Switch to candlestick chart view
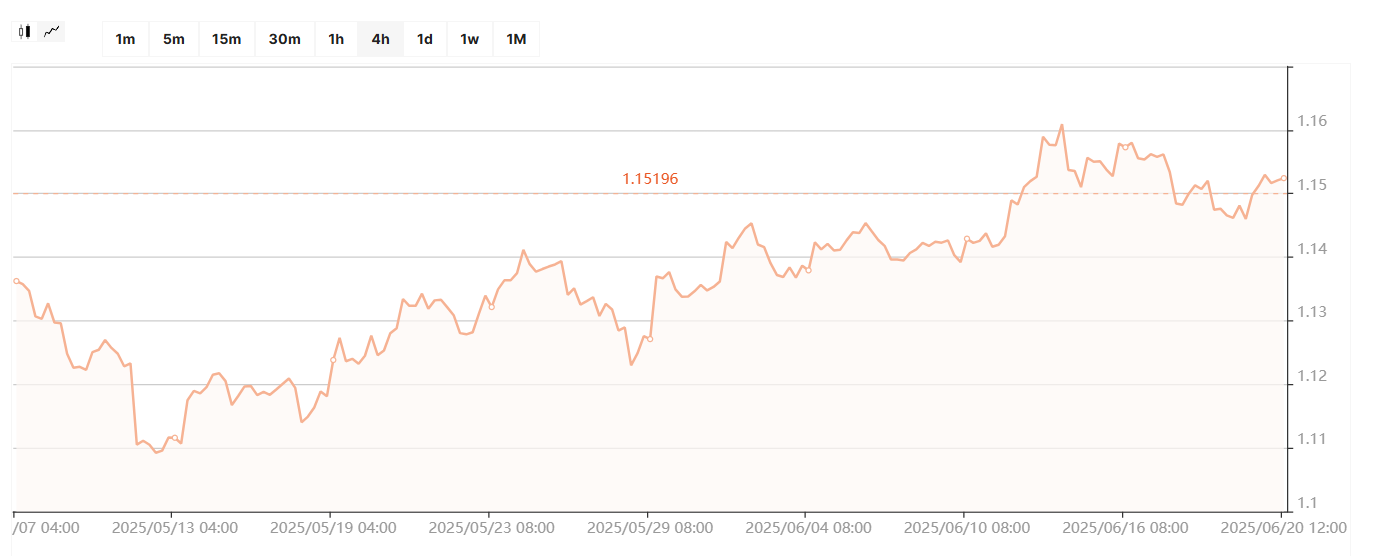Viewport: 1377px width, 556px height. coord(25,32)
